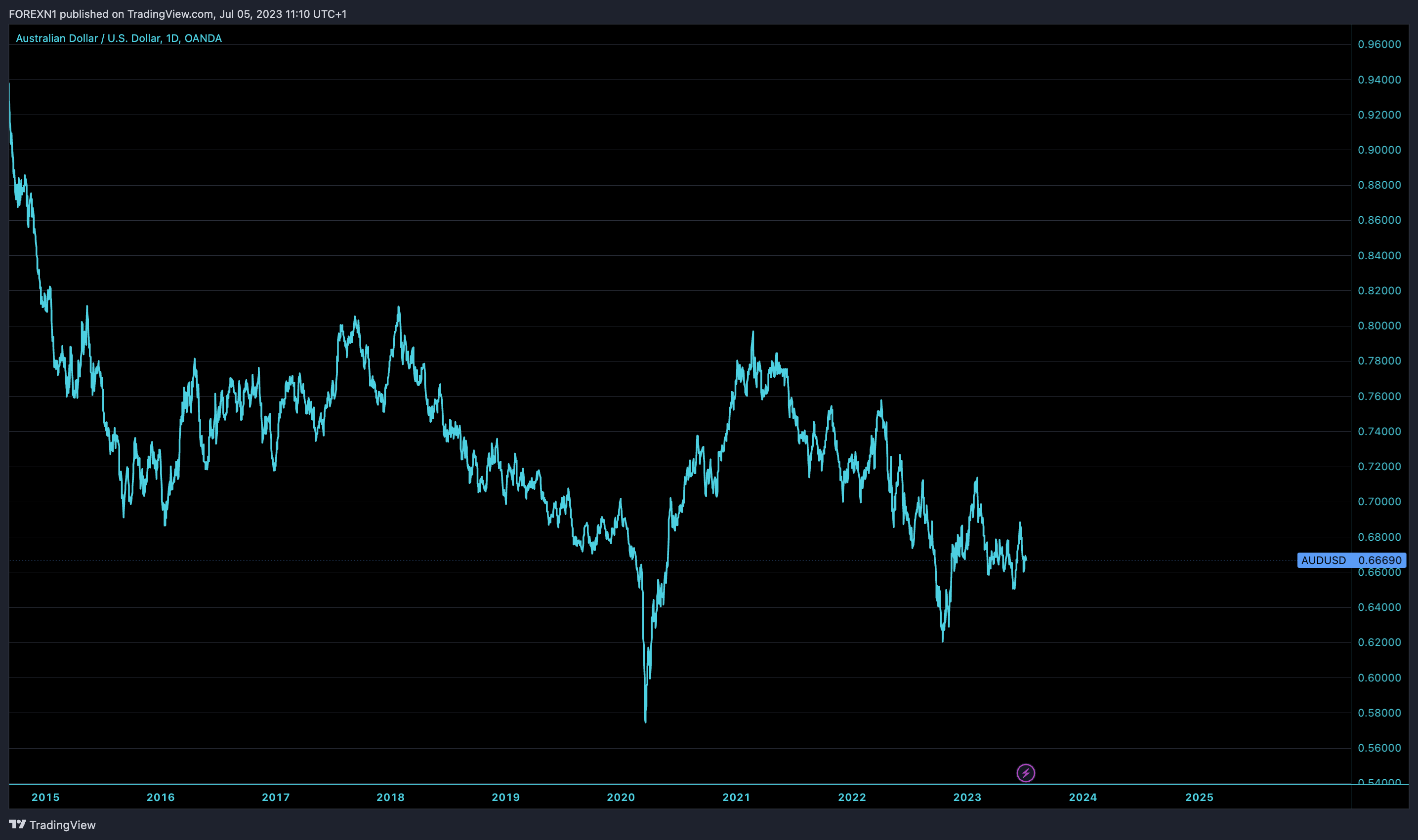The height and width of the screenshot is (840, 1418).
Task: Click the 2022 label on the time axis
Action: click(x=852, y=797)
